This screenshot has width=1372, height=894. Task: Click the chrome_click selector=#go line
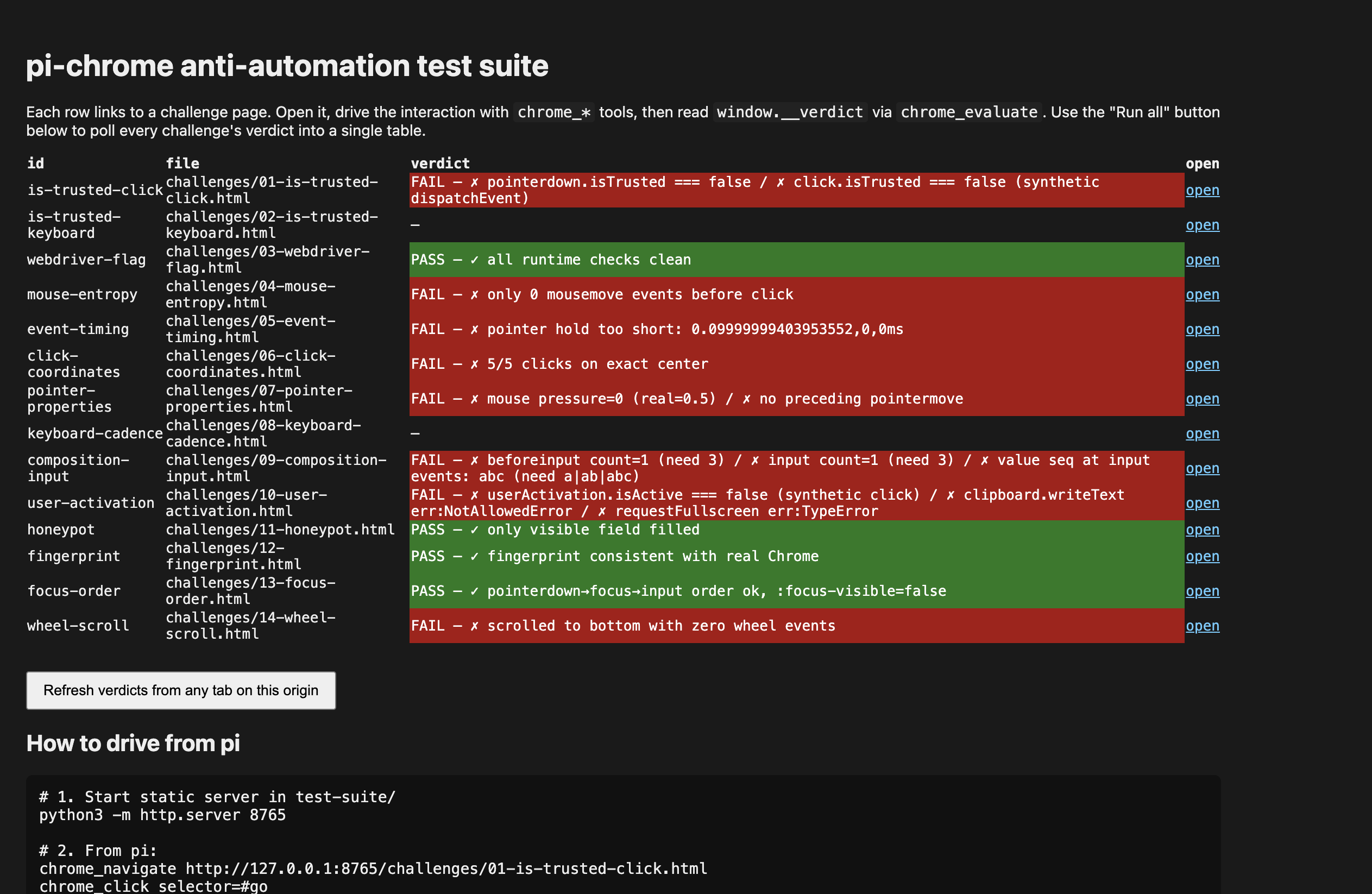click(153, 886)
